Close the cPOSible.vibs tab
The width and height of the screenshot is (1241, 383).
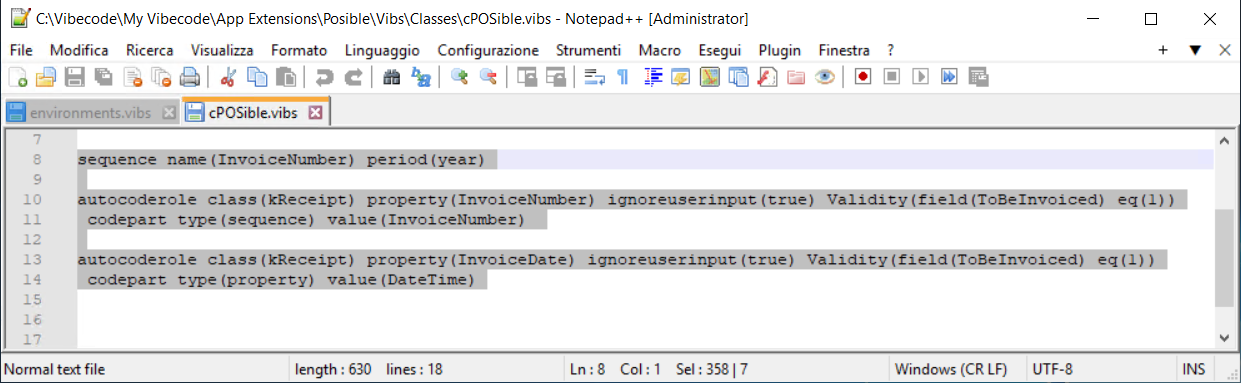tap(315, 113)
